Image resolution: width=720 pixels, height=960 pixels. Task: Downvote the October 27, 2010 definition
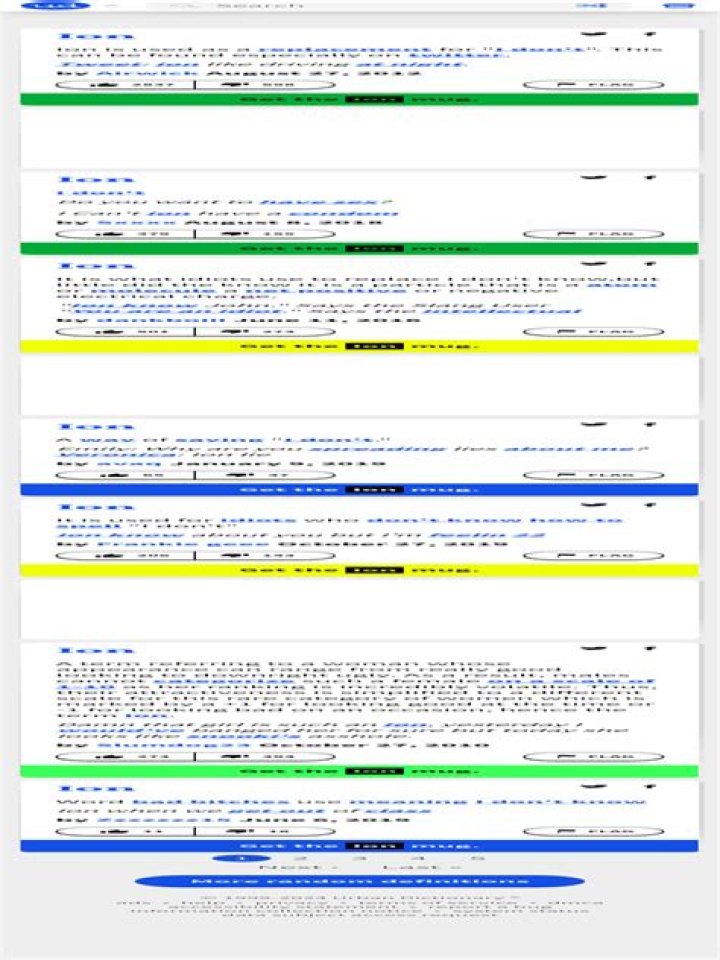[265, 757]
